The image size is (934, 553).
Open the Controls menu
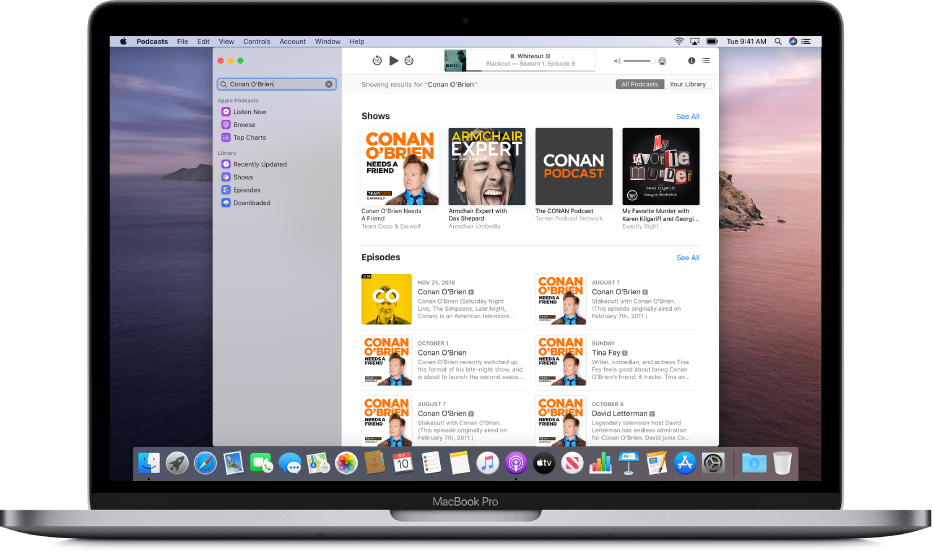(257, 42)
